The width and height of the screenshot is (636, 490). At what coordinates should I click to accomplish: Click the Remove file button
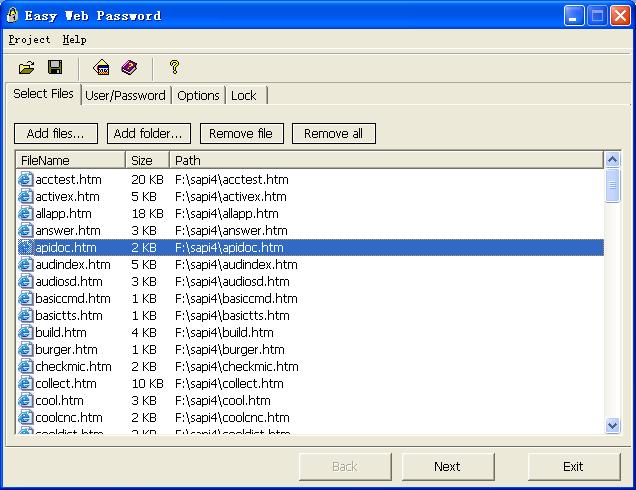point(241,133)
